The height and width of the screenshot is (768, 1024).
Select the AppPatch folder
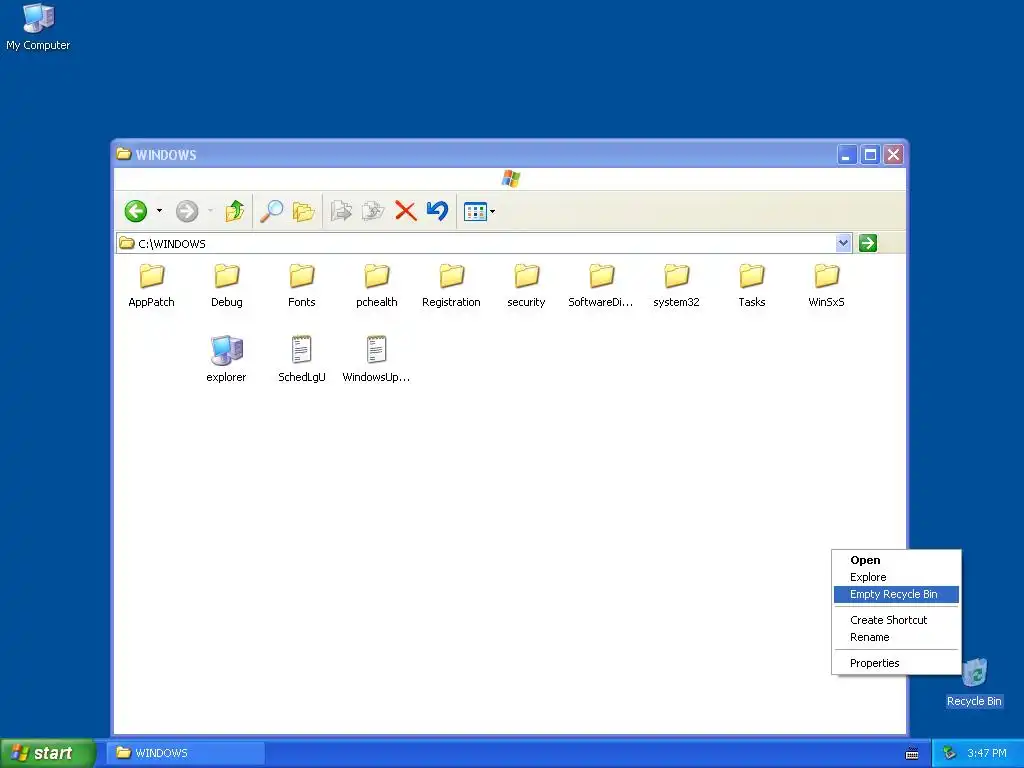point(152,285)
